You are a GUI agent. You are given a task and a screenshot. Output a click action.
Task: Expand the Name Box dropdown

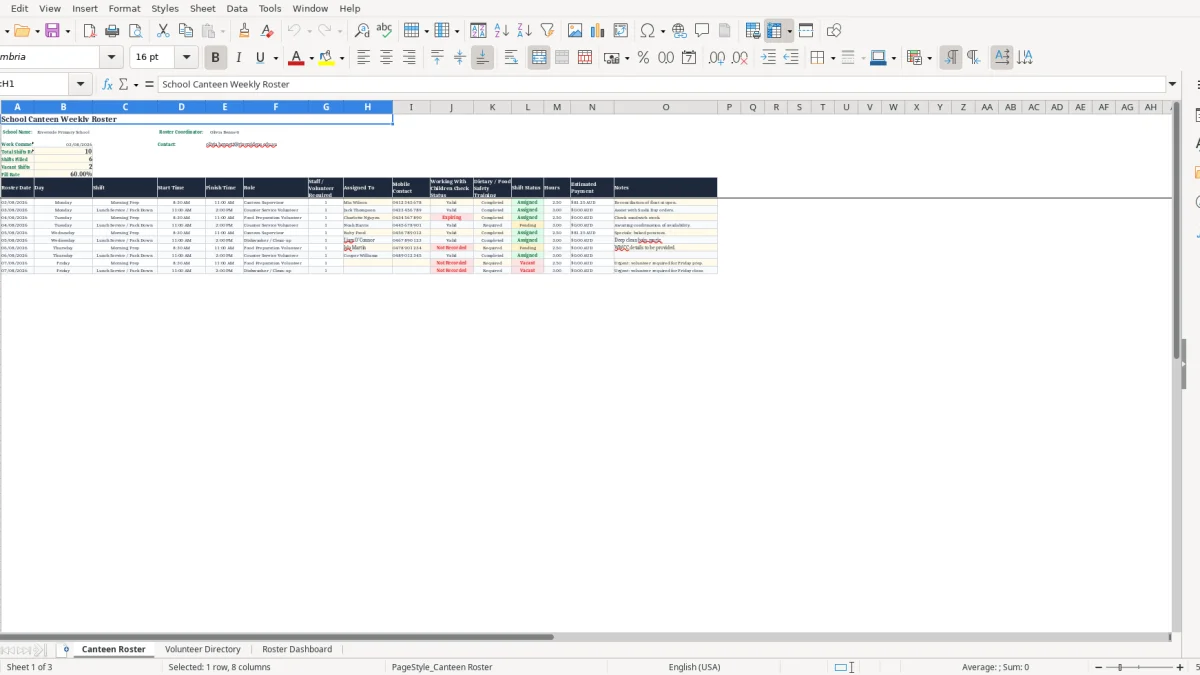(80, 84)
